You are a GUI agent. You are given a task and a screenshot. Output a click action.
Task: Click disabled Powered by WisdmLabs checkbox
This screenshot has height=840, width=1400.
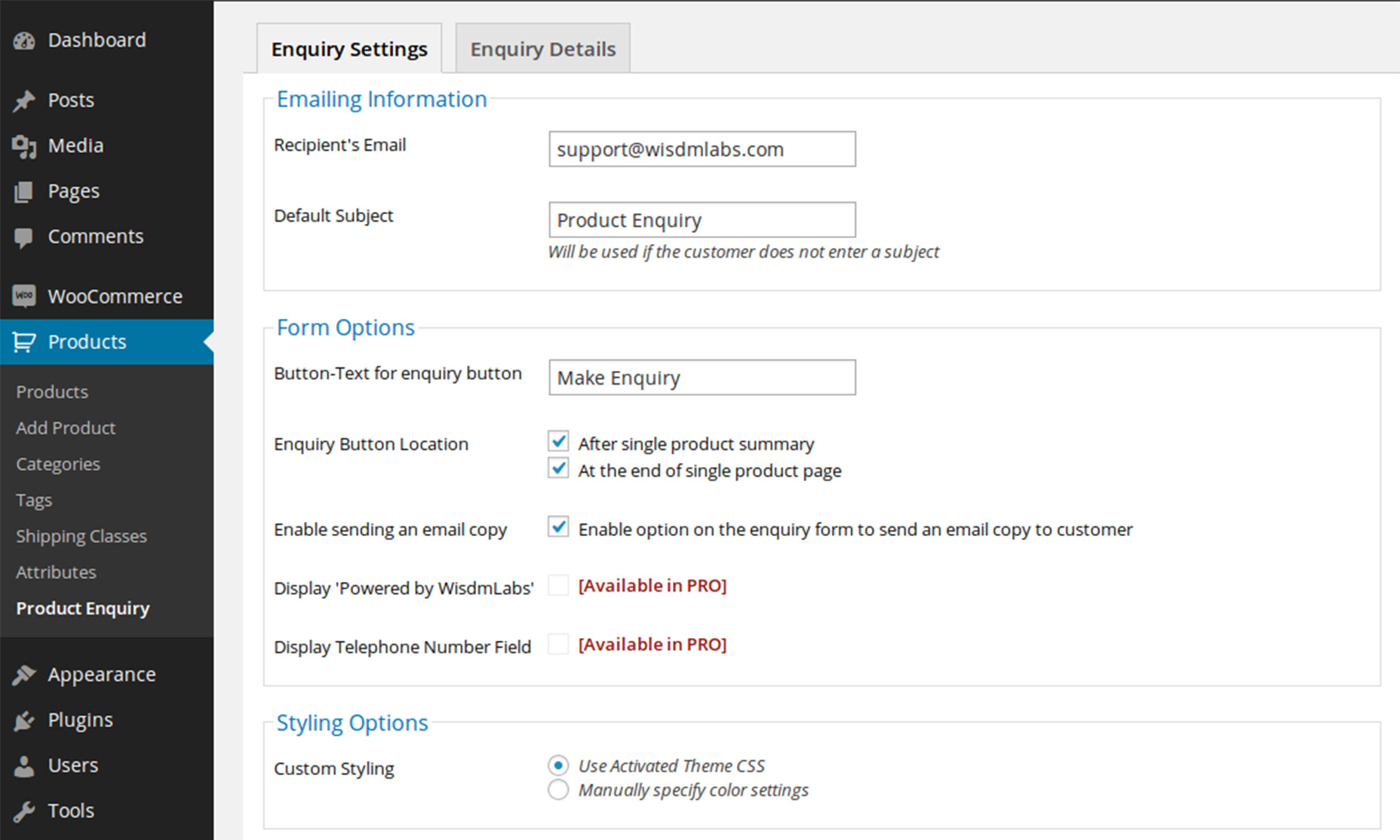pyautogui.click(x=558, y=585)
